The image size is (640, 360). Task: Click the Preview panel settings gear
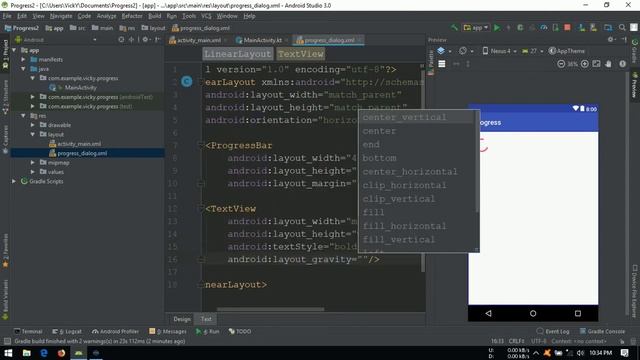click(611, 40)
